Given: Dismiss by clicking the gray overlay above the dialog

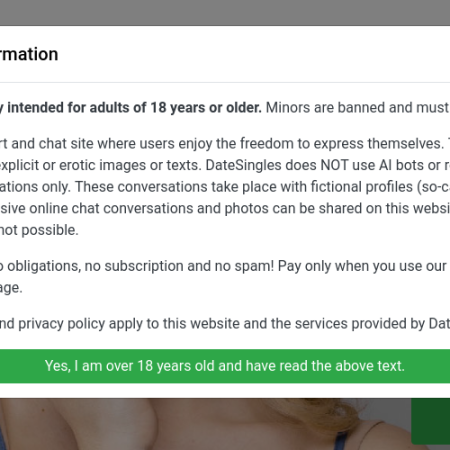Looking at the screenshot, I should pyautogui.click(x=225, y=12).
